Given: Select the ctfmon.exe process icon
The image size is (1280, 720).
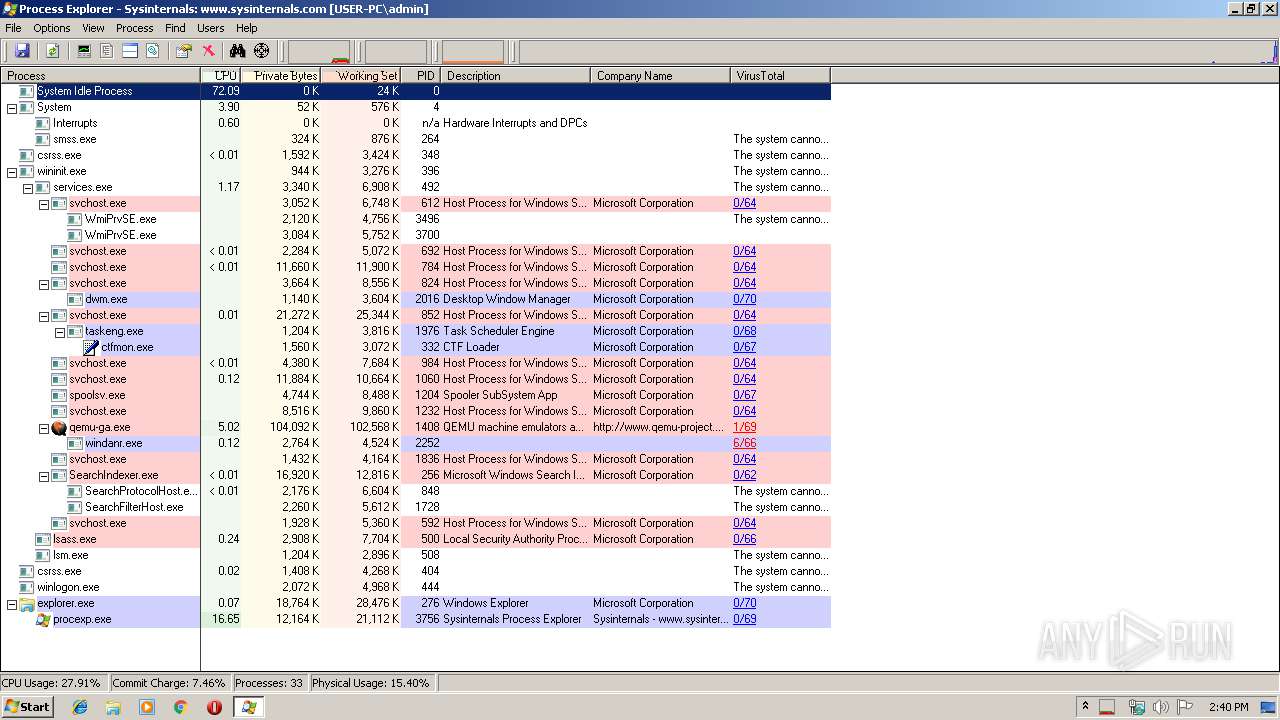Looking at the screenshot, I should point(91,347).
